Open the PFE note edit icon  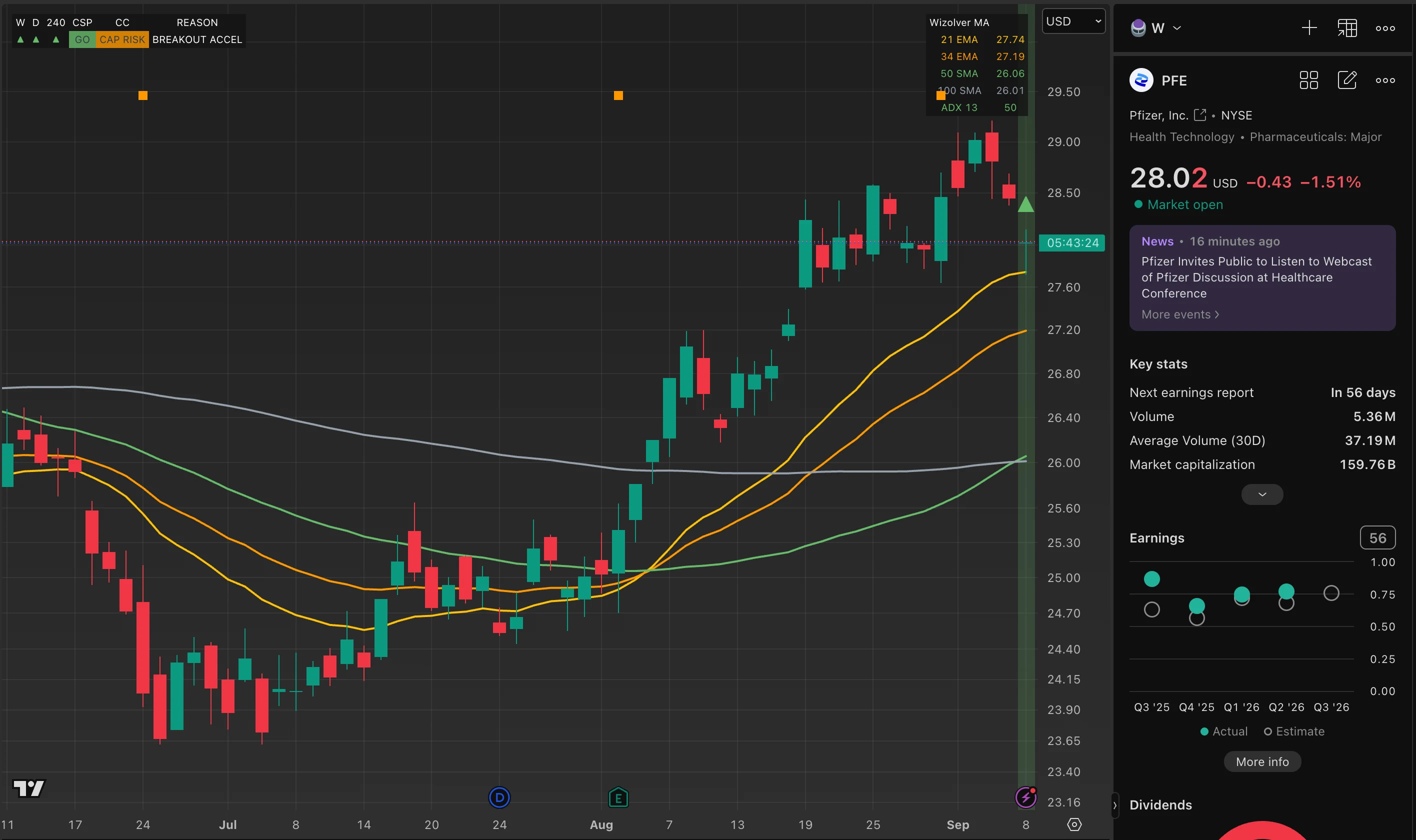click(x=1347, y=80)
